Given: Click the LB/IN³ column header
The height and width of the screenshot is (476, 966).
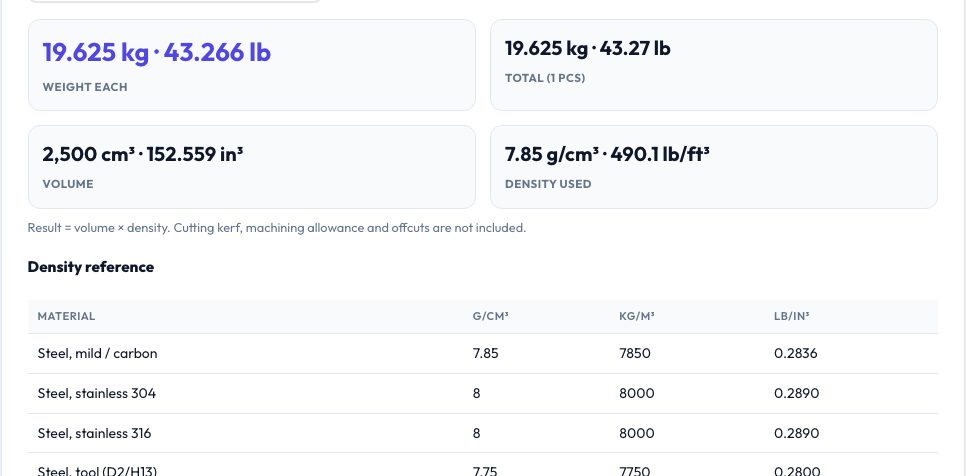Looking at the screenshot, I should [x=792, y=316].
